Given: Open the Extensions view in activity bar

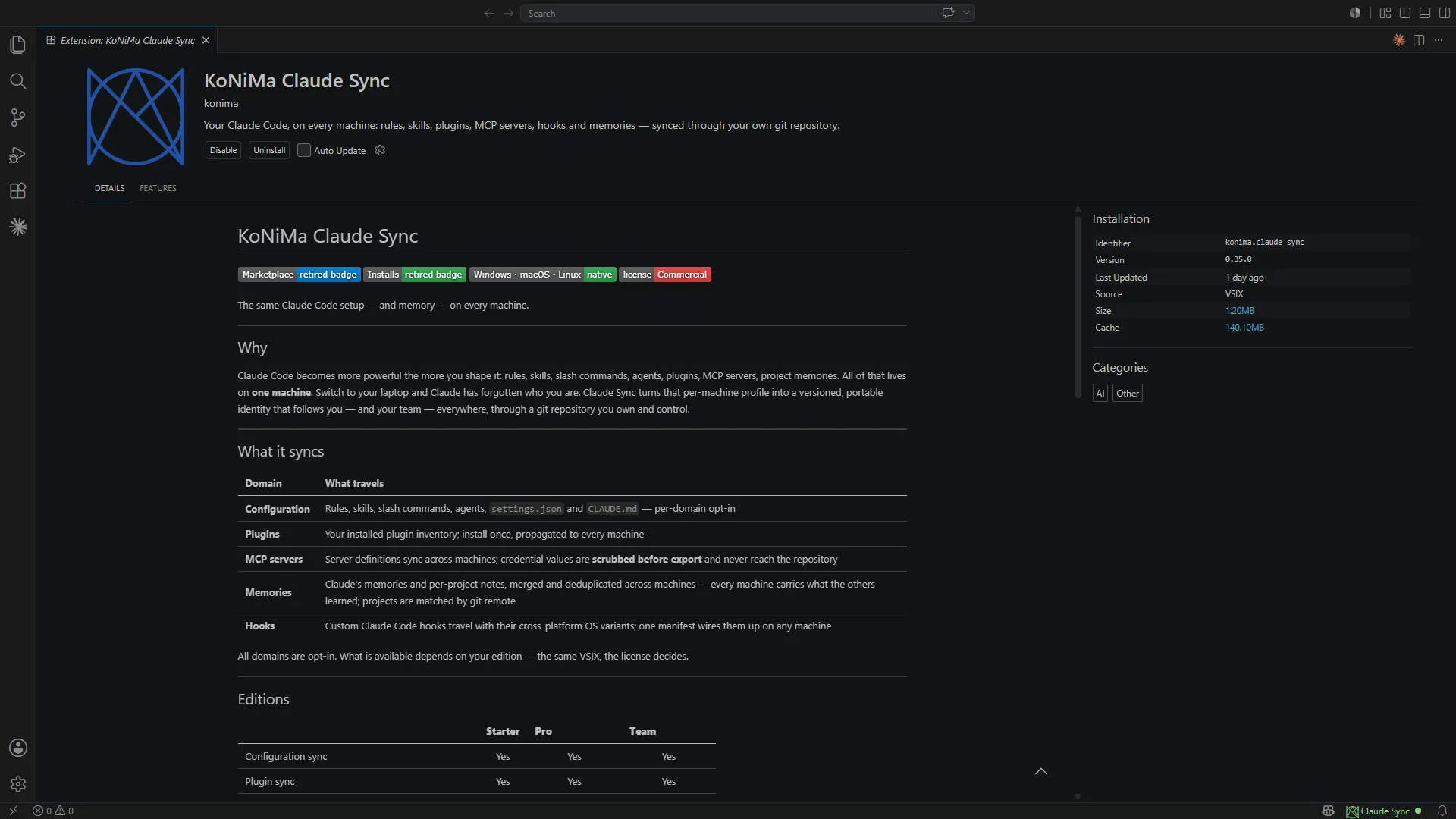Looking at the screenshot, I should click(18, 191).
